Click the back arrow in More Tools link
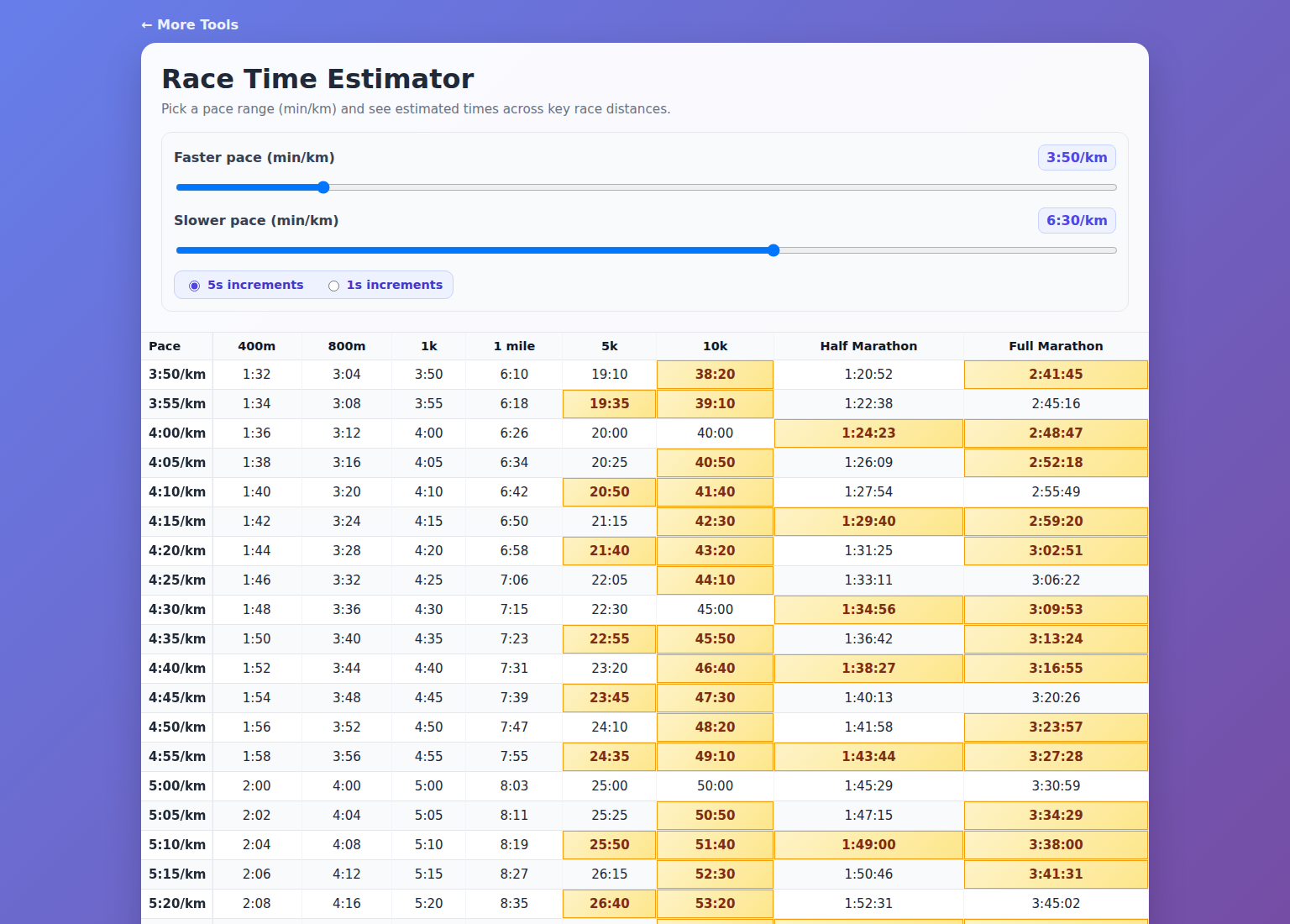The width and height of the screenshot is (1290, 924). [x=148, y=24]
